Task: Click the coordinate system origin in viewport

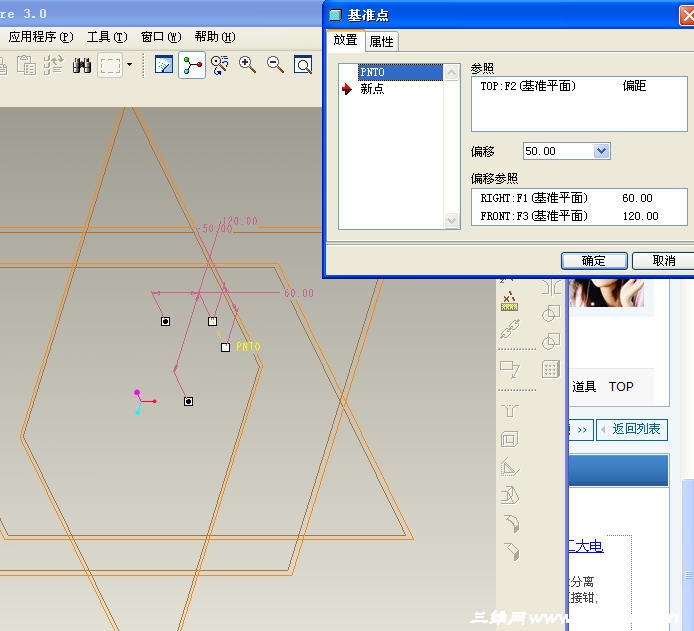Action: pos(141,401)
